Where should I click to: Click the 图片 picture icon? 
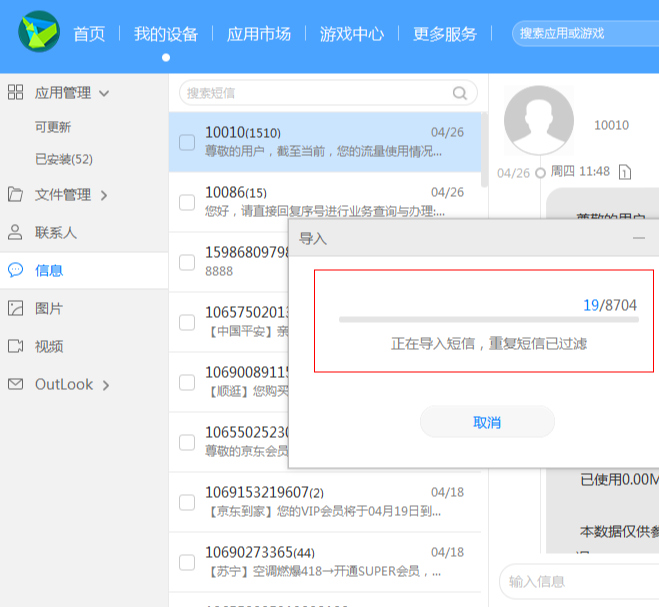click(x=16, y=308)
